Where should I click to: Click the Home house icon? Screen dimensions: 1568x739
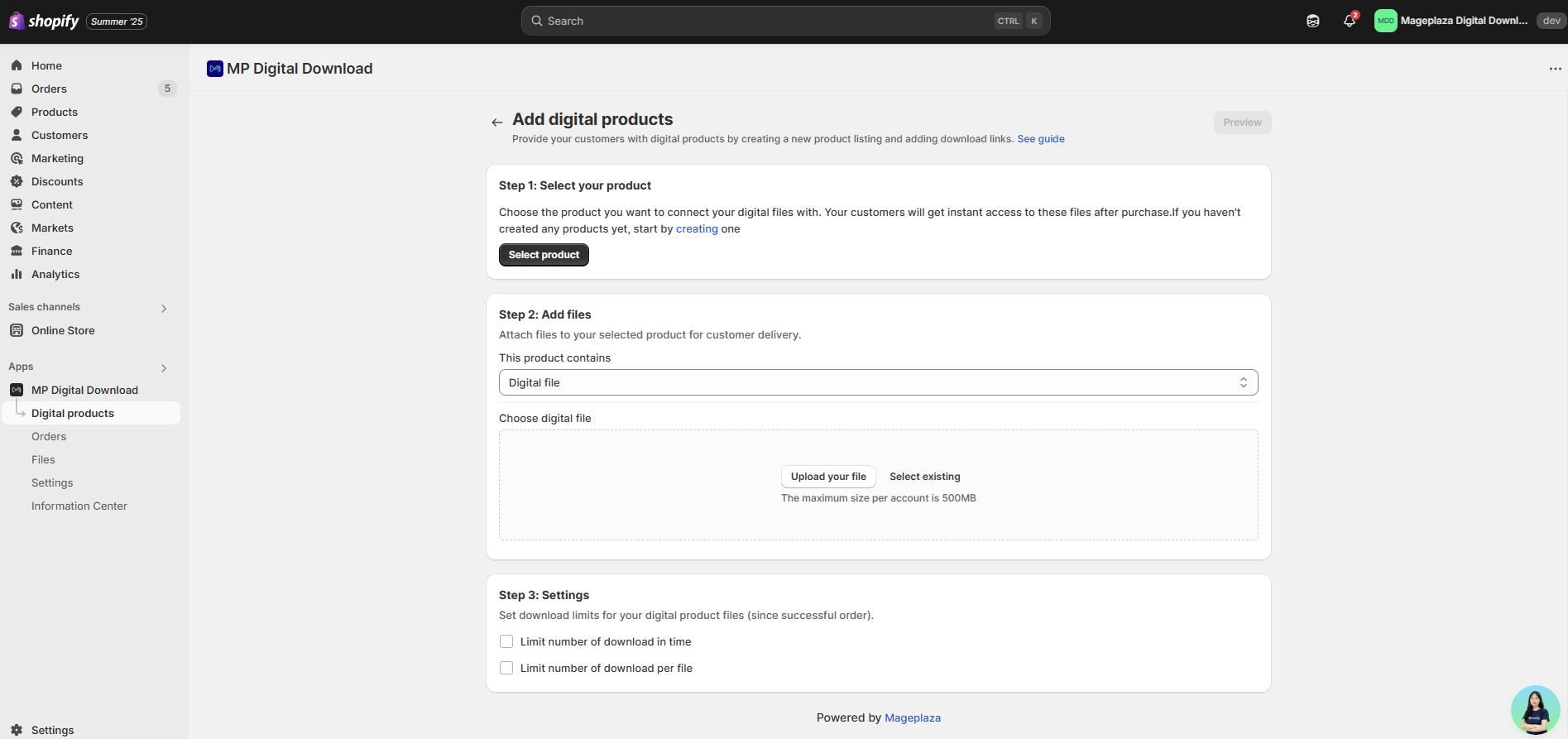17,65
